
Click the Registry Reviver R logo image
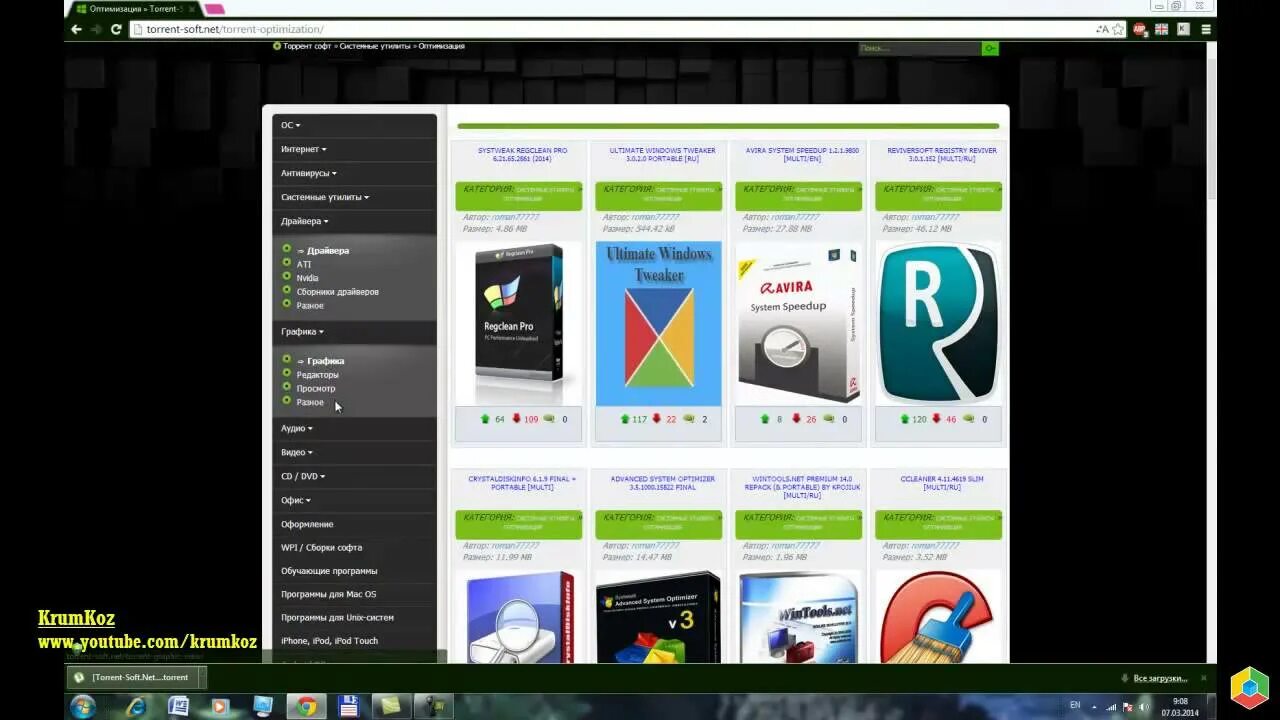point(938,324)
